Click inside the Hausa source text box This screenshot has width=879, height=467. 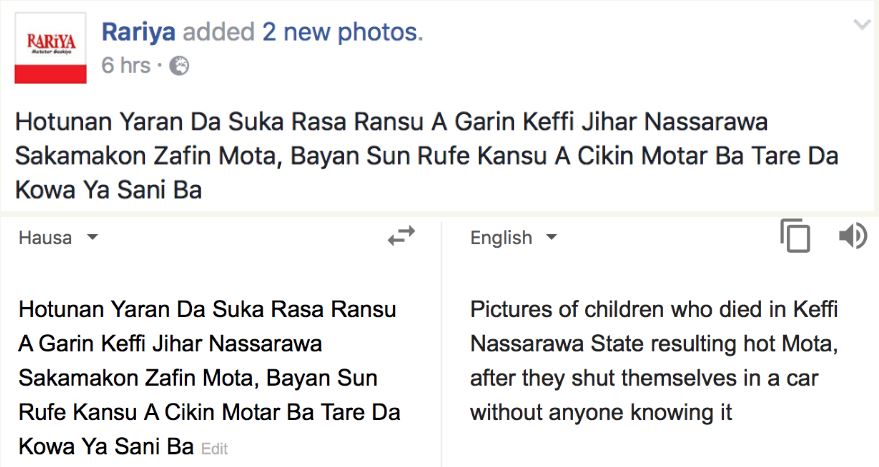coord(210,378)
